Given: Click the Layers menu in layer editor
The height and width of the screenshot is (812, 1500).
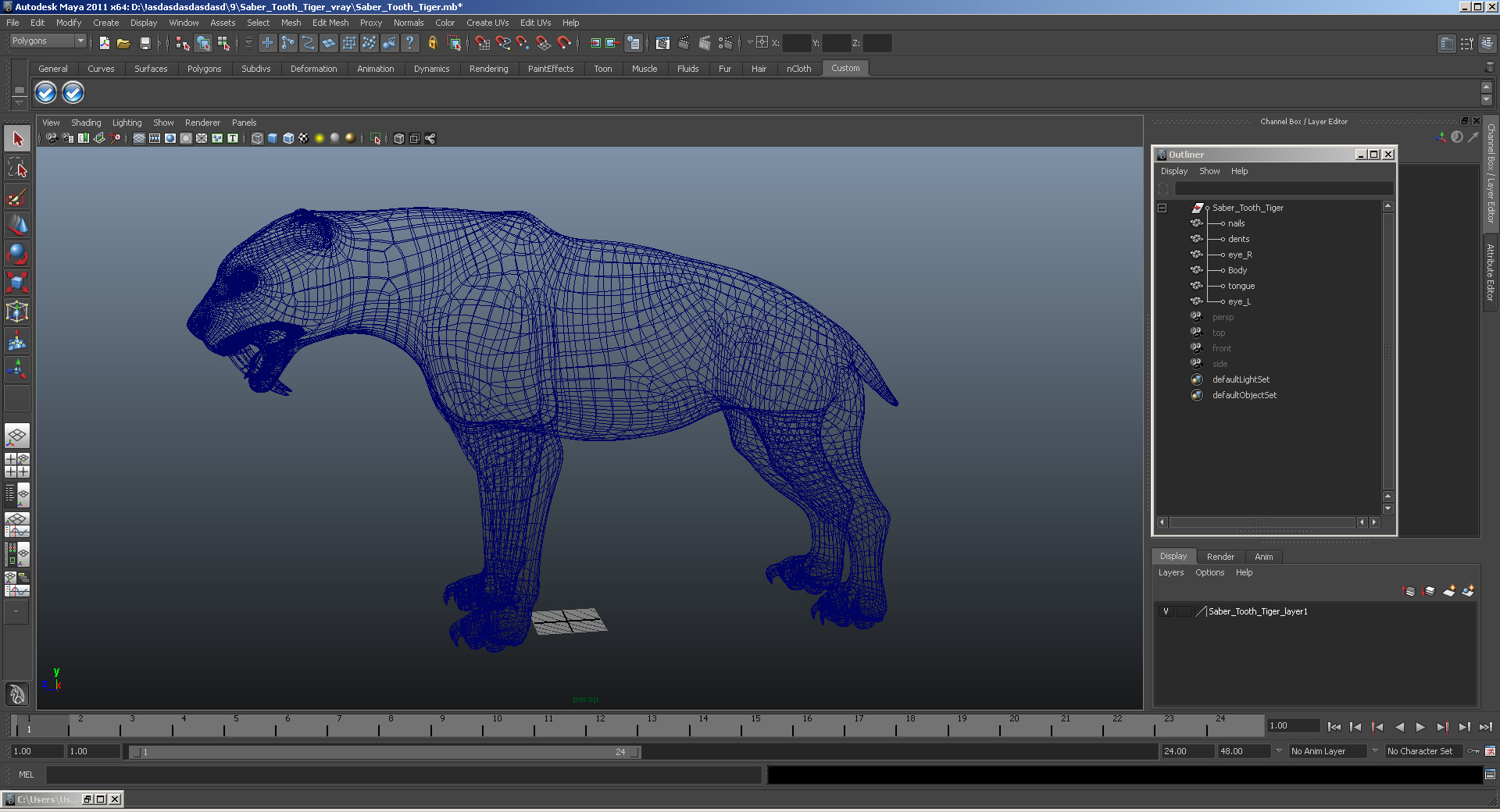Looking at the screenshot, I should coord(1170,572).
